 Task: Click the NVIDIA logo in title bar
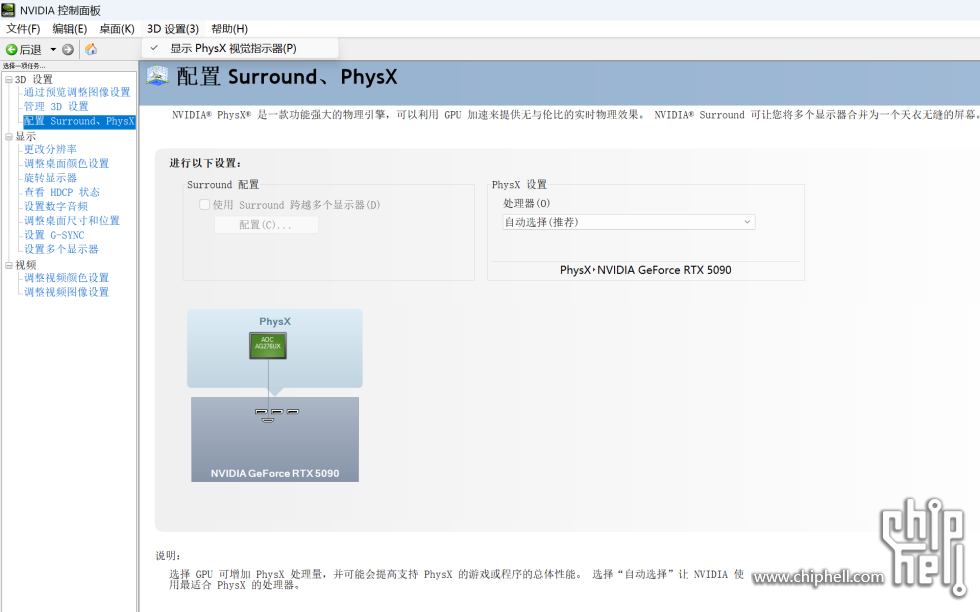(x=8, y=10)
